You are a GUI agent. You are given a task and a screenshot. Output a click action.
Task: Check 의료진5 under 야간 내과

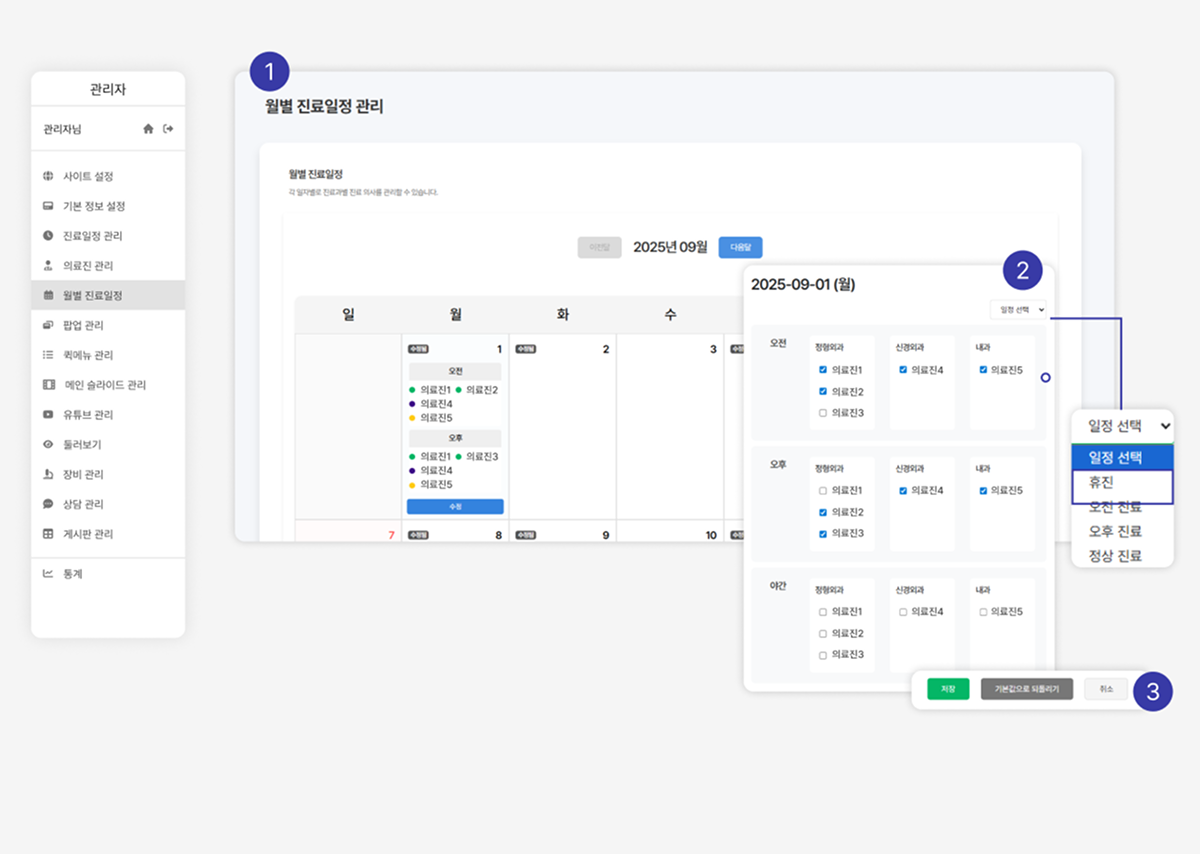click(983, 612)
